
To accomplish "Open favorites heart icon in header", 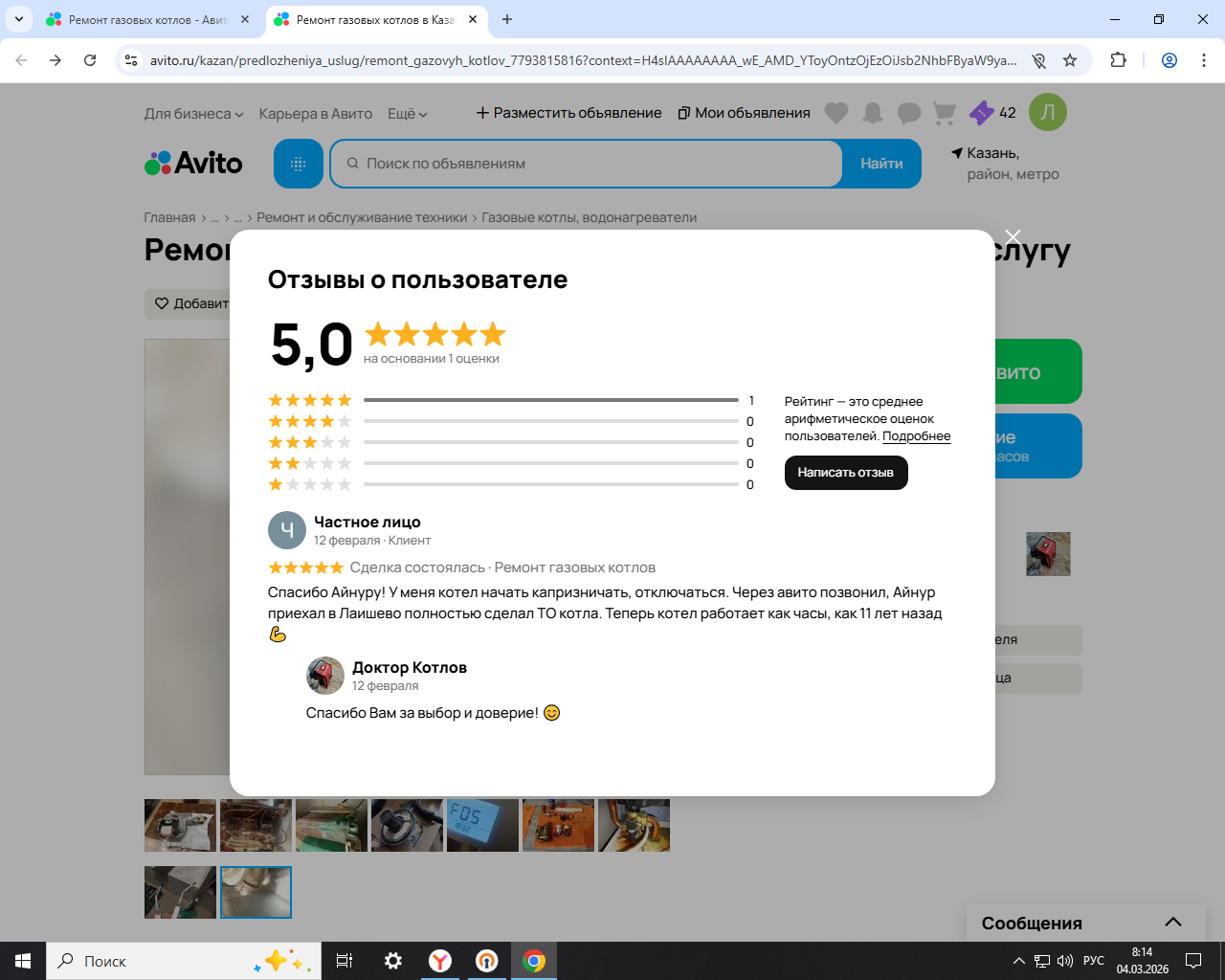I will pos(836,113).
